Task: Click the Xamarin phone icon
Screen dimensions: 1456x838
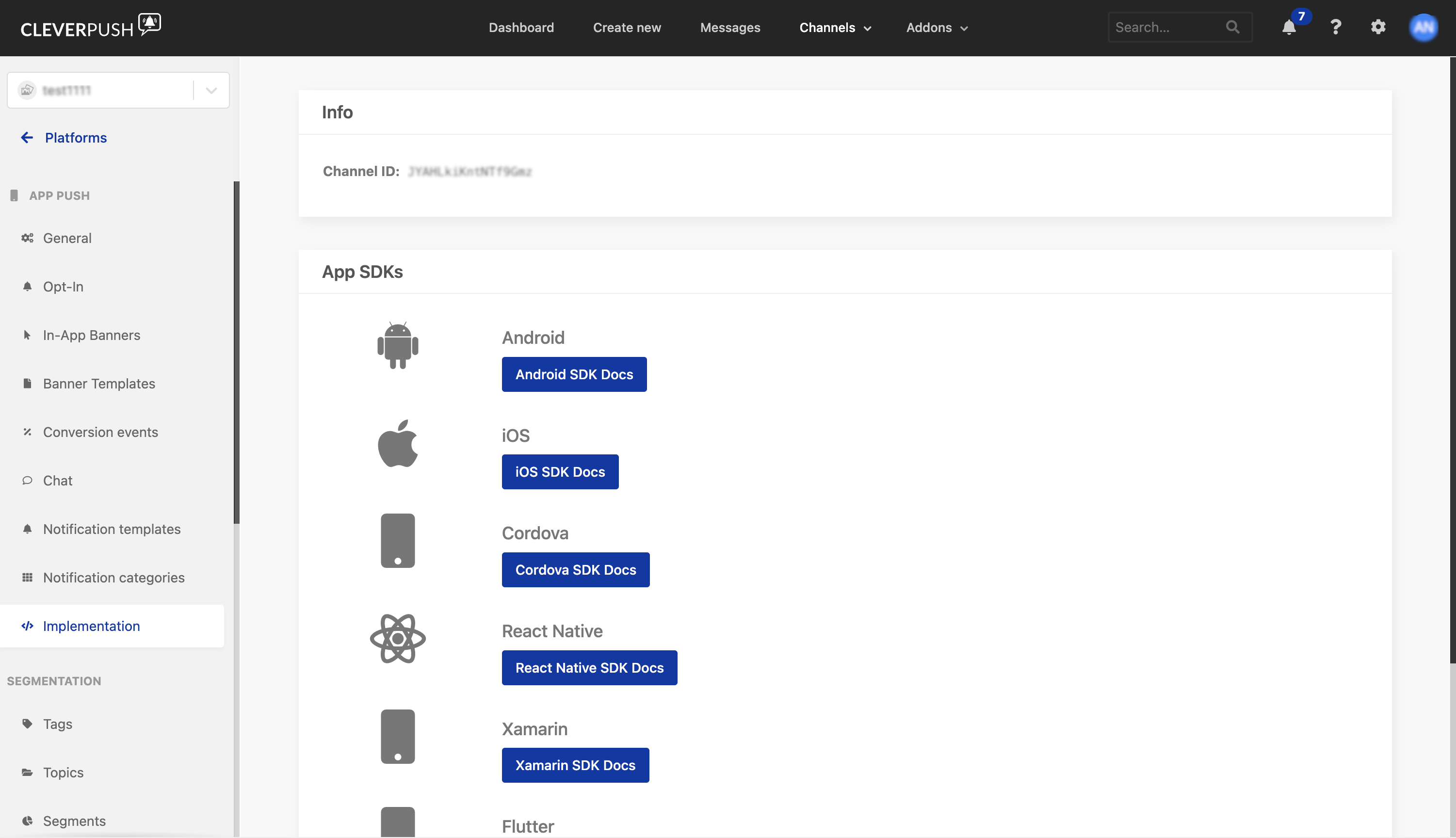Action: point(398,736)
